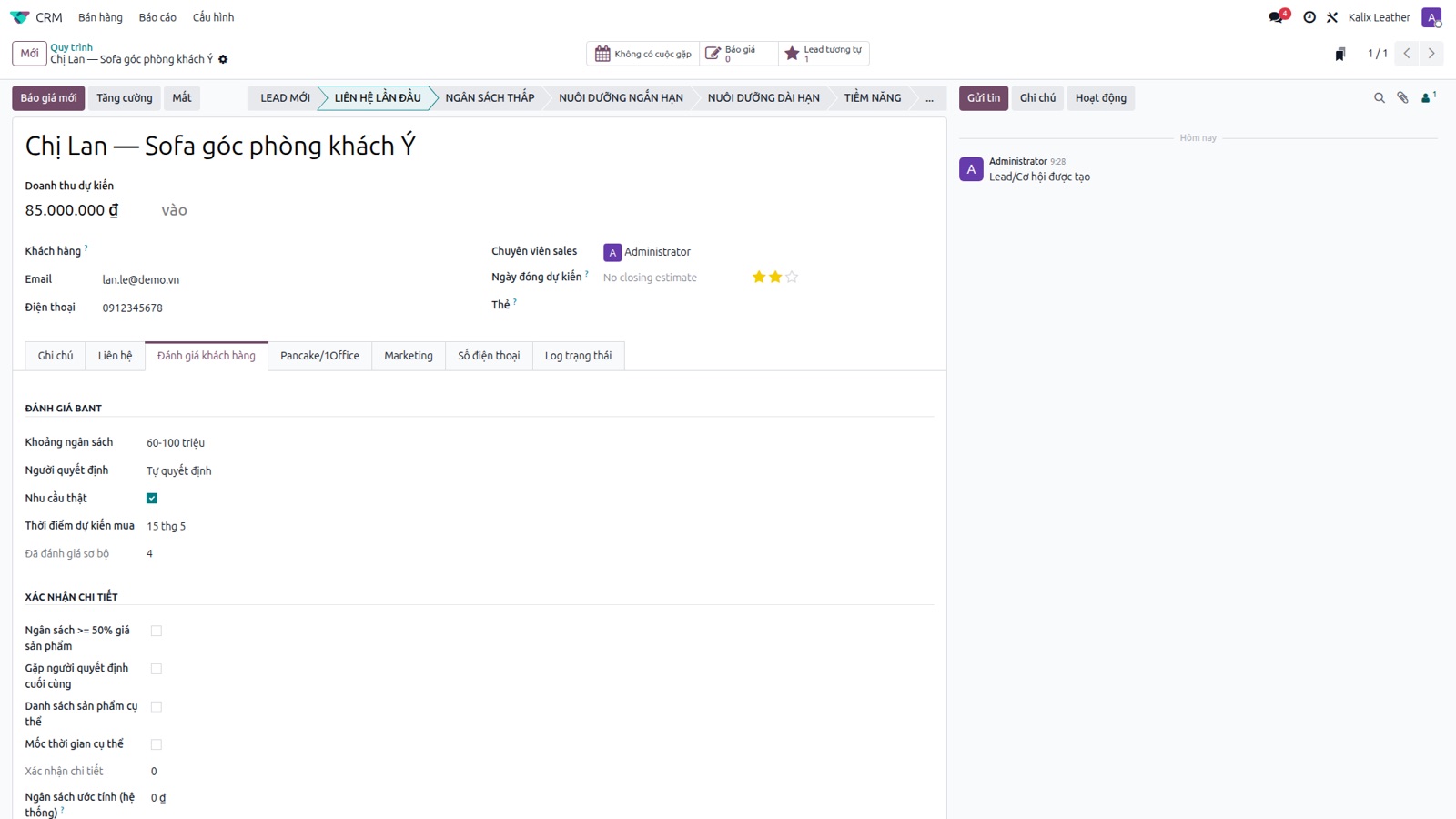Open the activities clock icon

(x=1309, y=17)
